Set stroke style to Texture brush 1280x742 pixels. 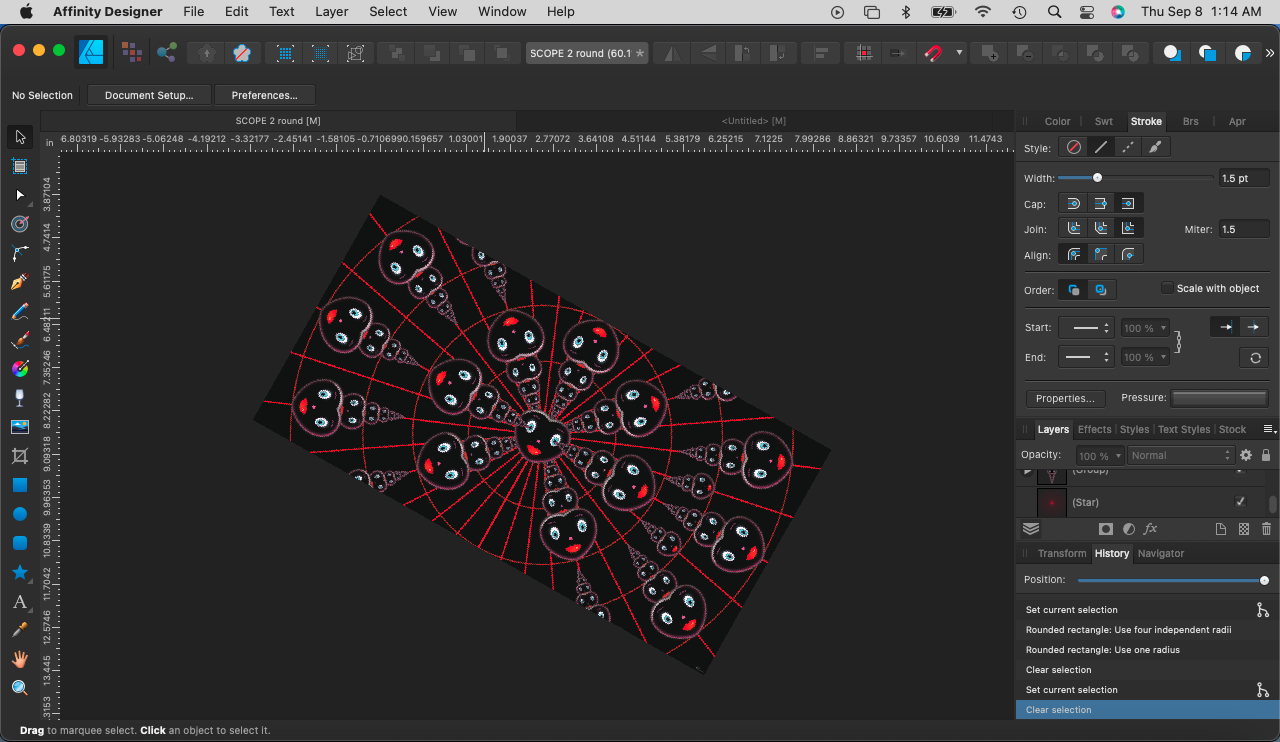pyautogui.click(x=1156, y=147)
